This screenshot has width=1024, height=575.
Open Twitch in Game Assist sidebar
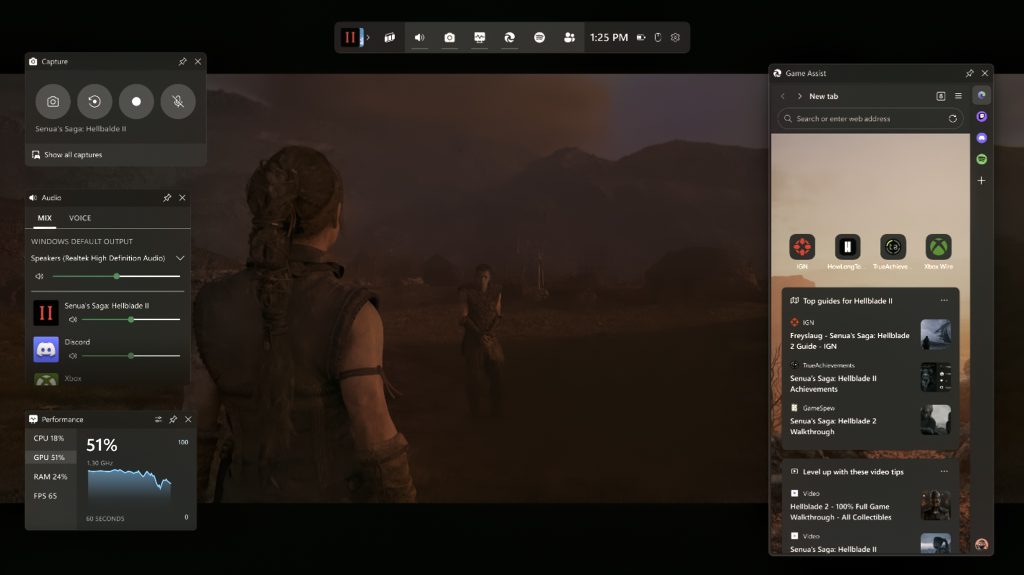pyautogui.click(x=982, y=116)
